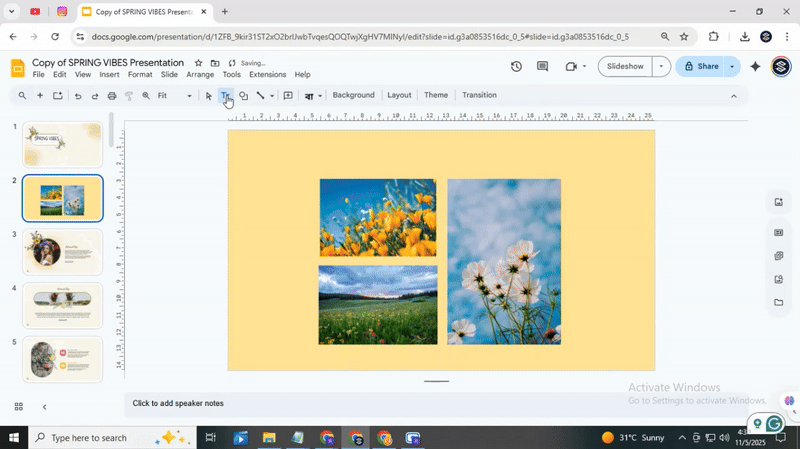This screenshot has width=800, height=449.
Task: Toggle grid view of slides
Action: (19, 407)
